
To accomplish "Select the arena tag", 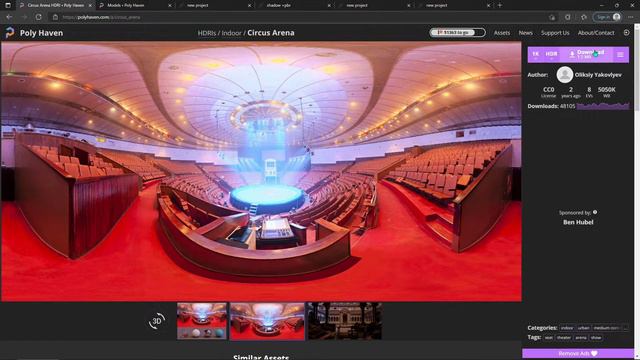I will [581, 338].
